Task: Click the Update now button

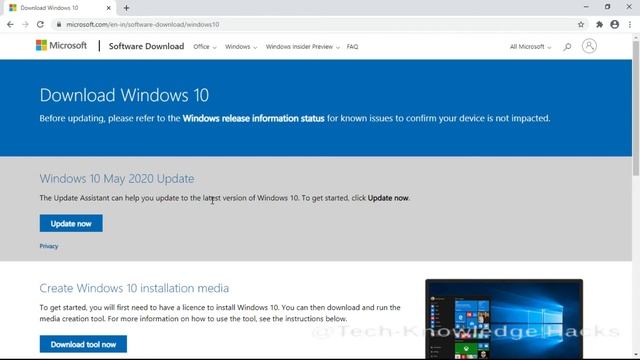Action: click(71, 223)
